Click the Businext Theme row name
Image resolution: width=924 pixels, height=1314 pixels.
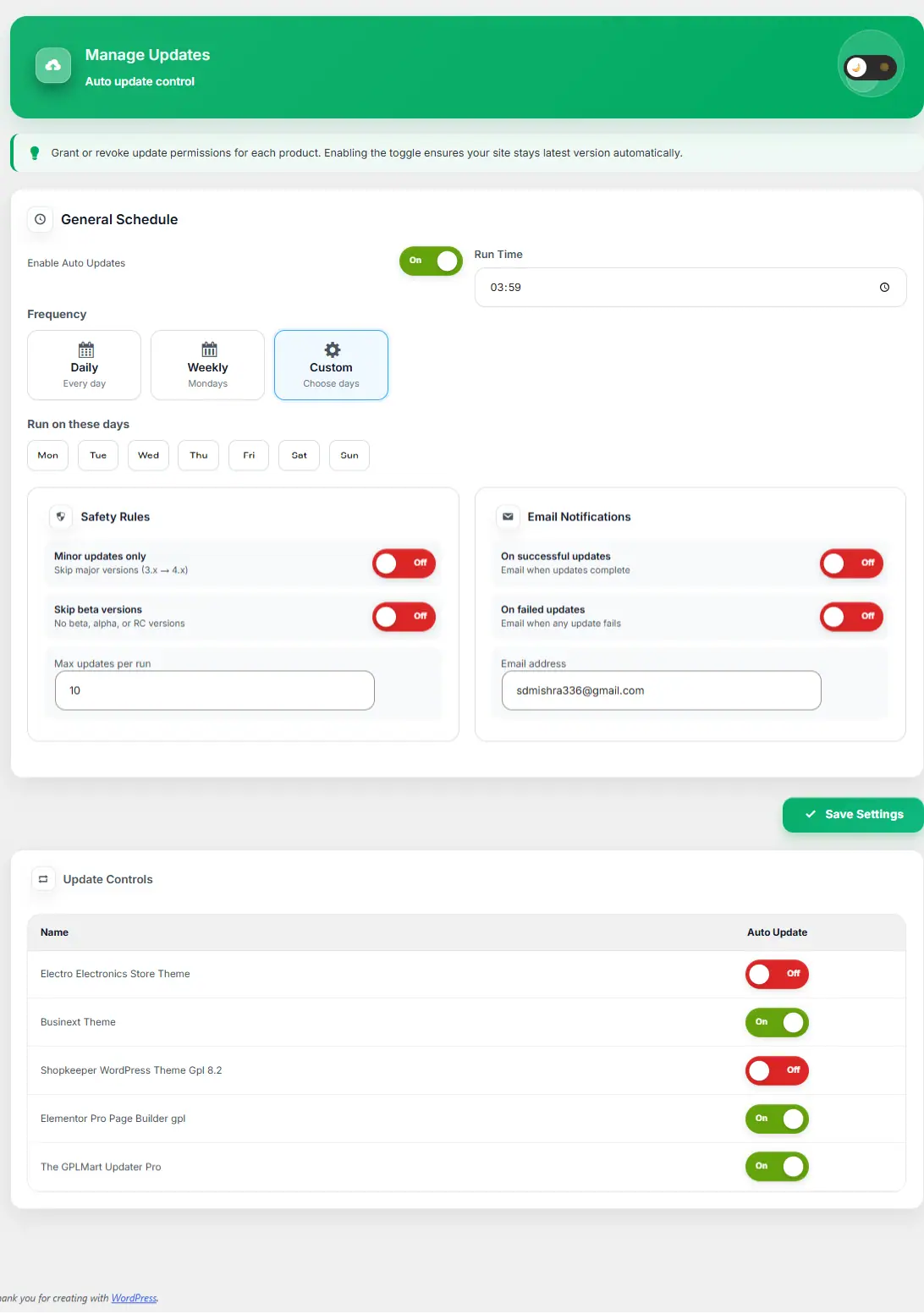coord(78,1022)
